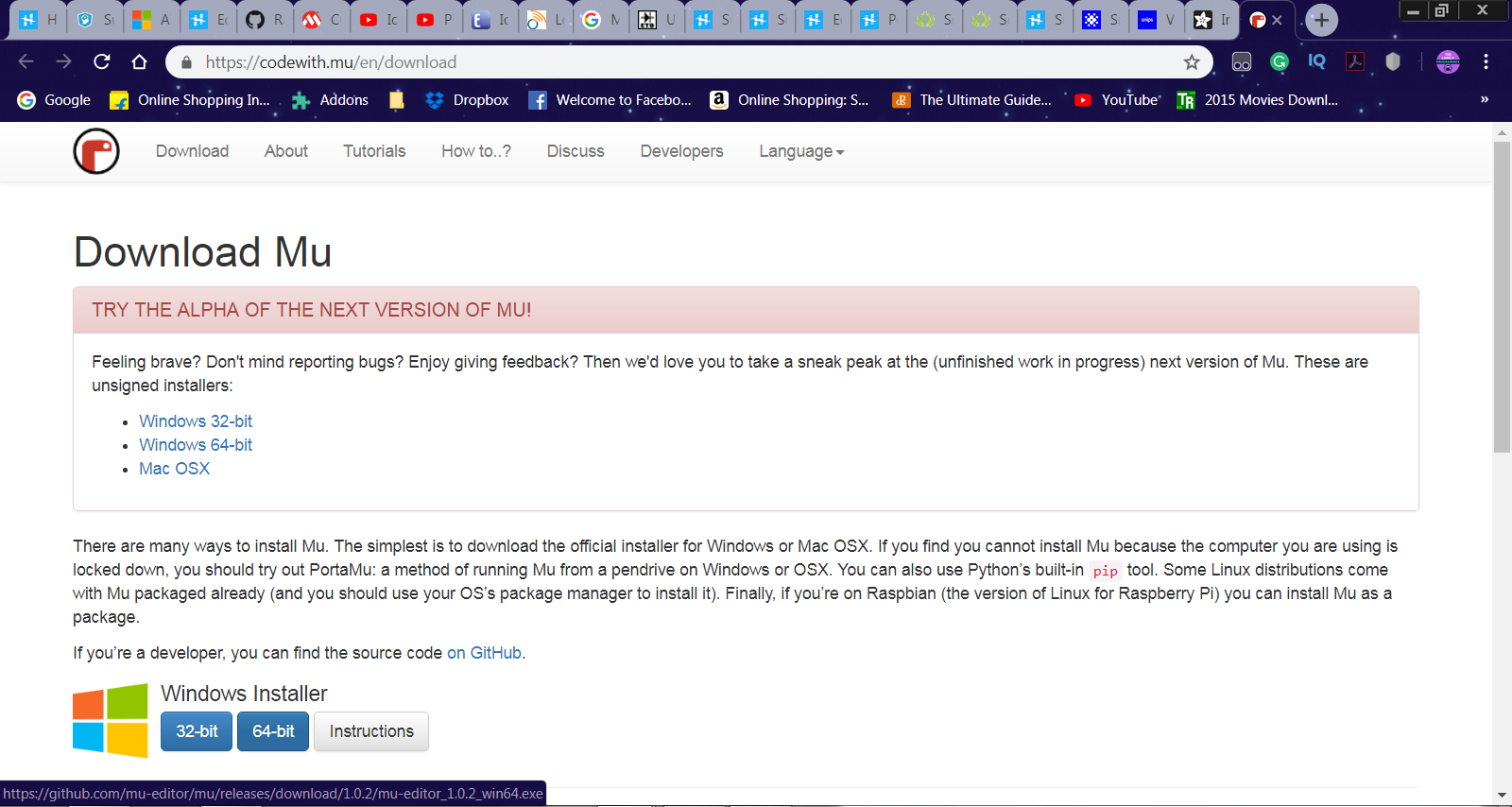Close the active Mu download tab
The image size is (1512, 807).
(1277, 20)
